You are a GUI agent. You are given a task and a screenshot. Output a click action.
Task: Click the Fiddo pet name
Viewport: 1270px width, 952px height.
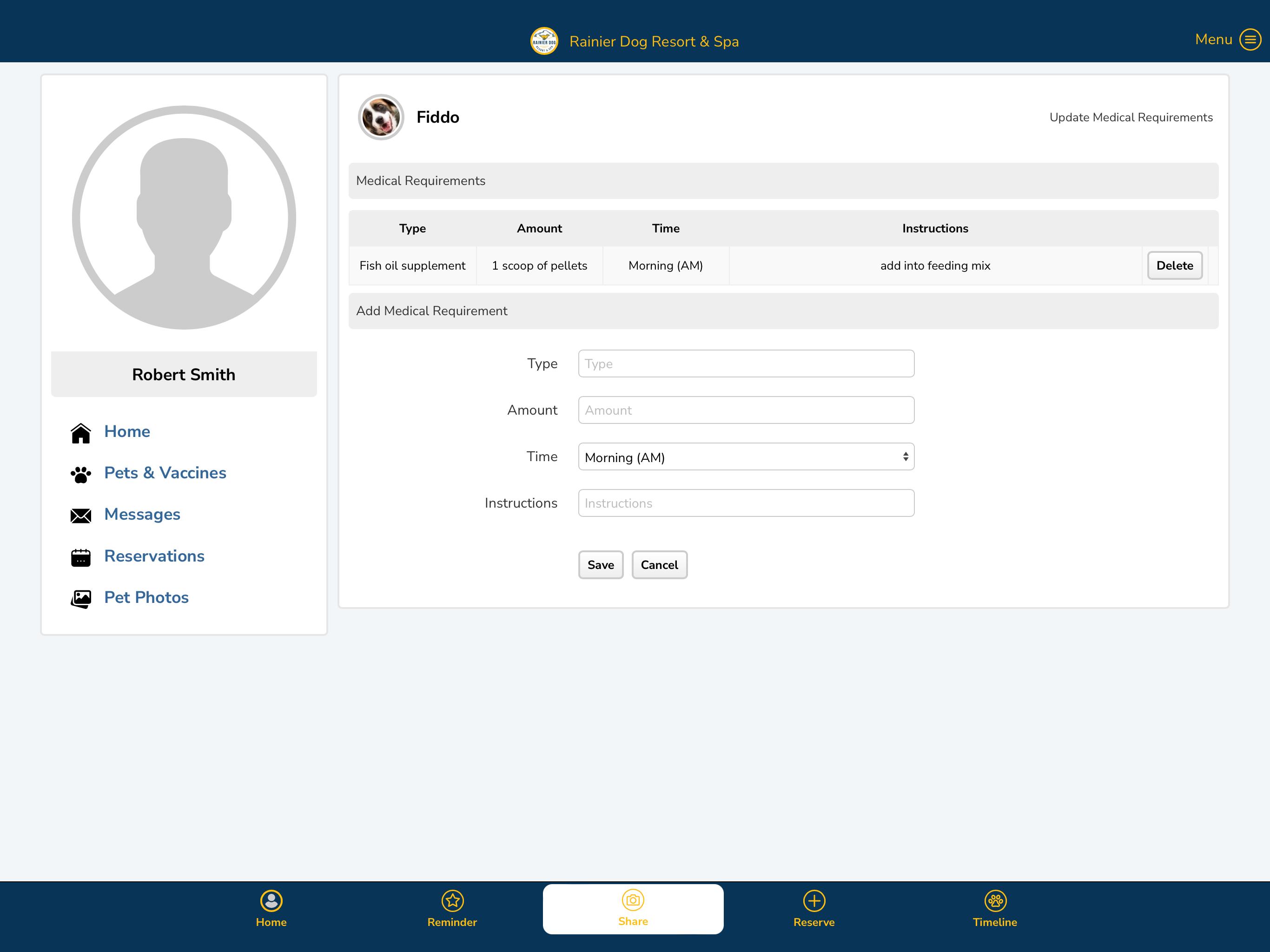[437, 117]
